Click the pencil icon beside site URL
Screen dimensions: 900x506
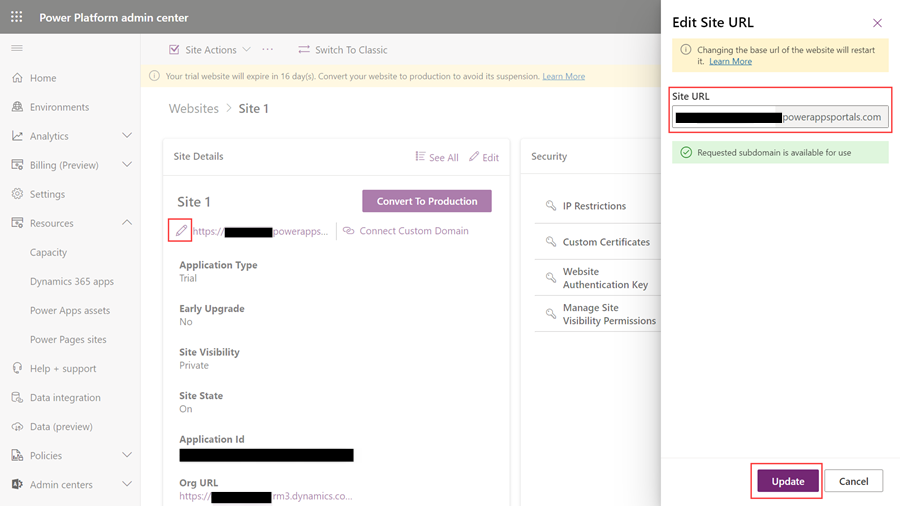click(181, 231)
